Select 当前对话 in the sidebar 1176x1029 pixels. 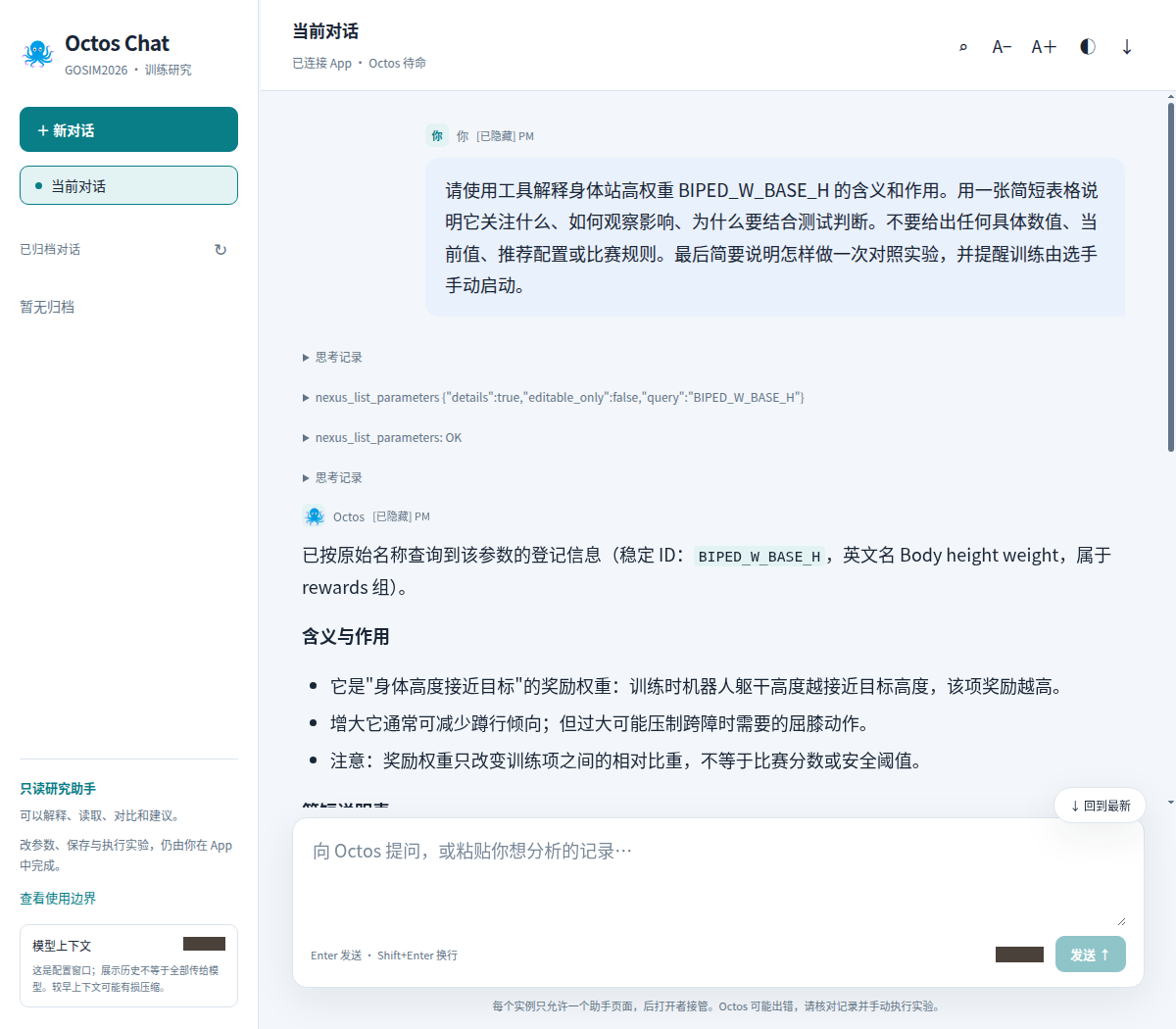pyautogui.click(x=128, y=185)
